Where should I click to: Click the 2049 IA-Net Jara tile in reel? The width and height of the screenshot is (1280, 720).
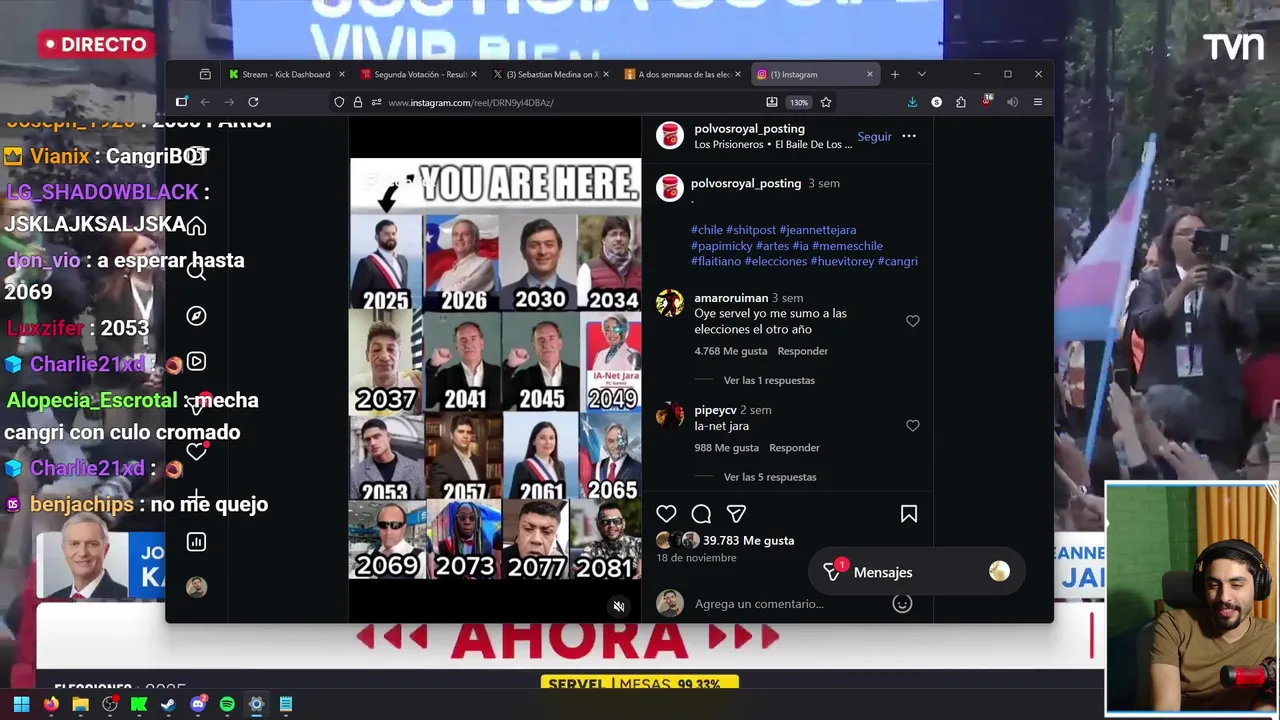[x=612, y=362]
